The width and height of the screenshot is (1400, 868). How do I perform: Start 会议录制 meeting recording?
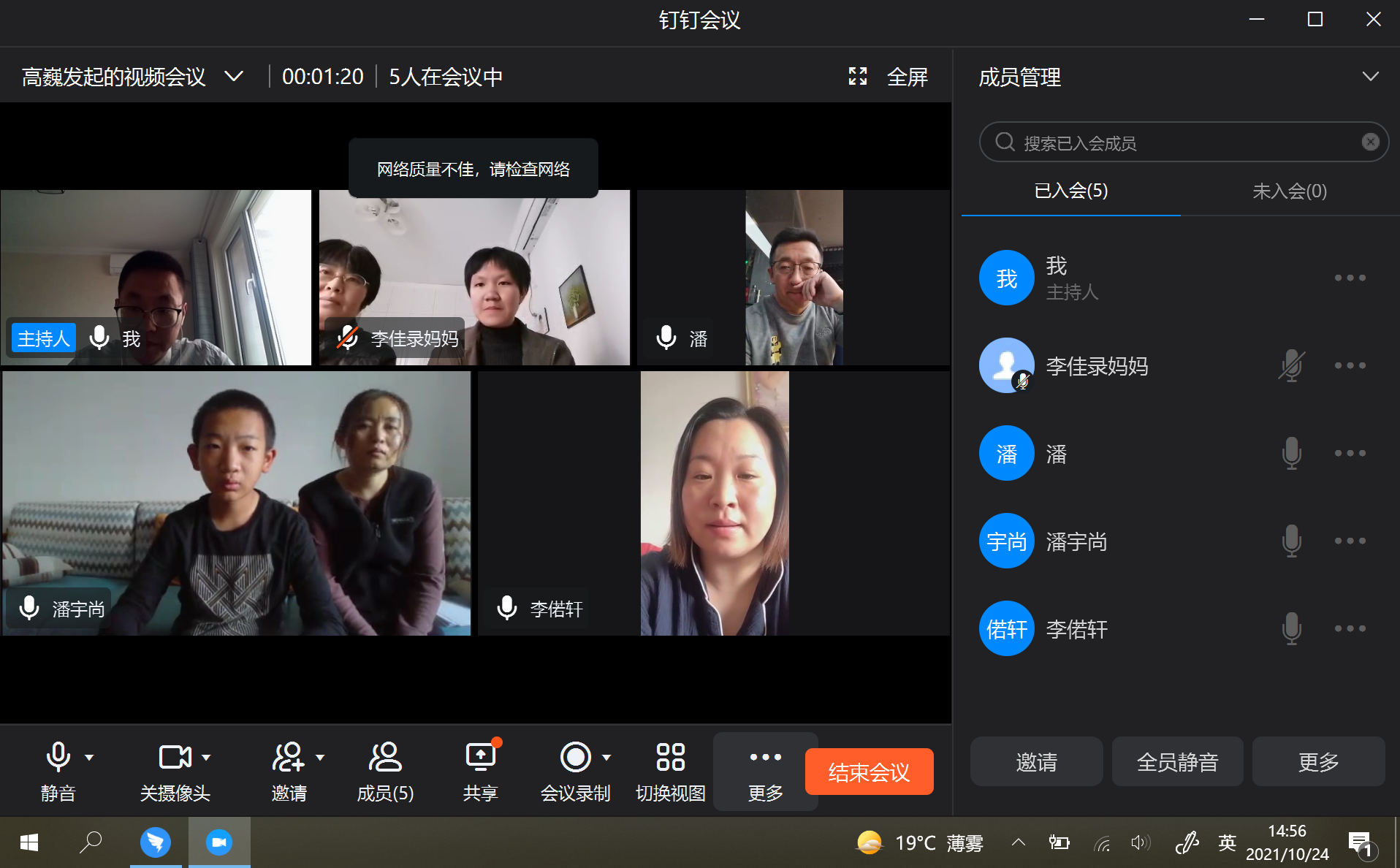coord(575,772)
